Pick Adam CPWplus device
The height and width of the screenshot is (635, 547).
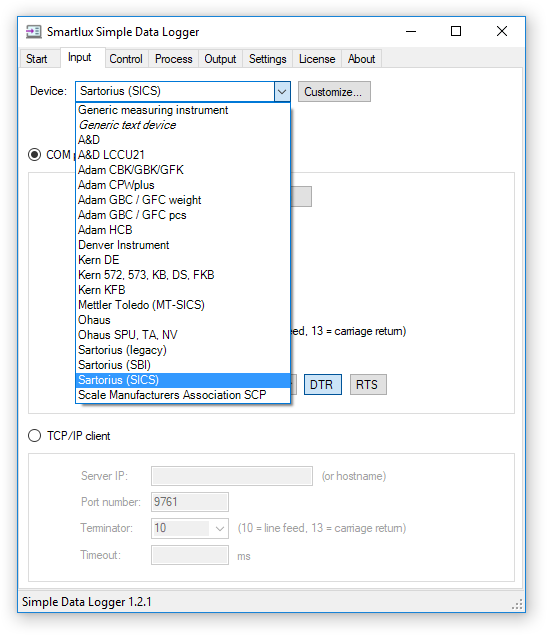pyautogui.click(x=183, y=185)
